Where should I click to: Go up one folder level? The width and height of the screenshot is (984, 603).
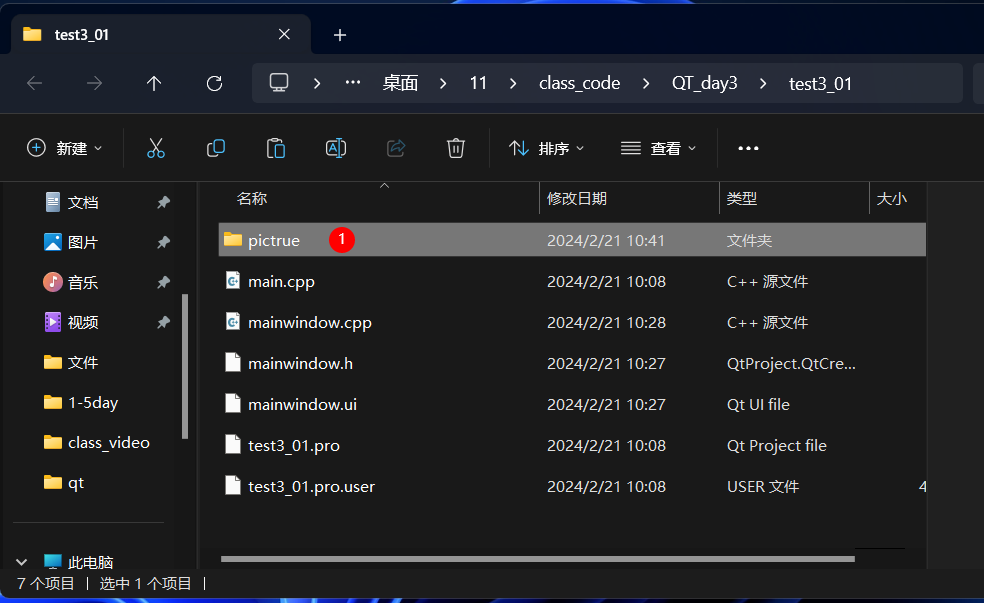tap(154, 83)
